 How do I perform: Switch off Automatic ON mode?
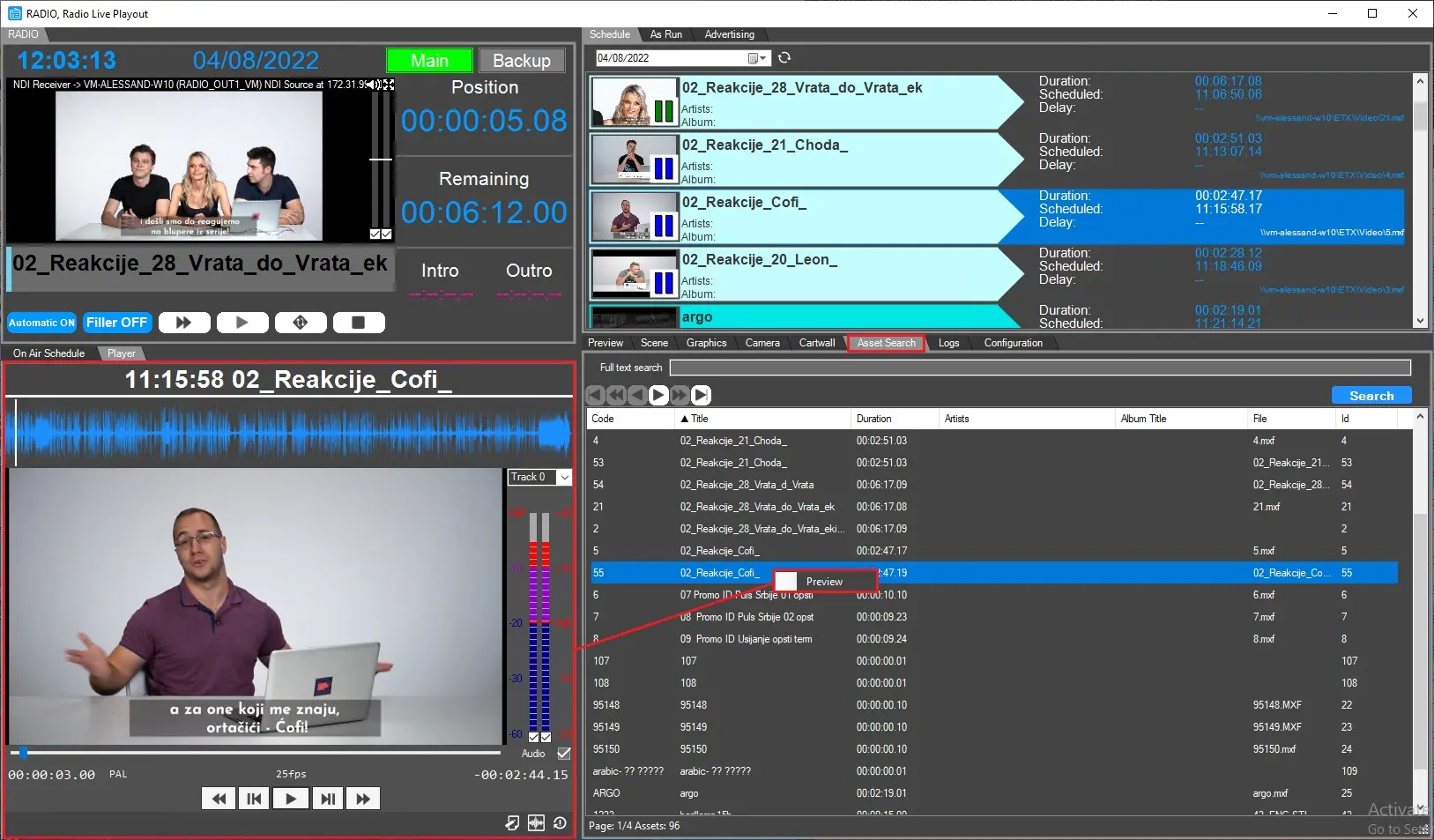42,323
